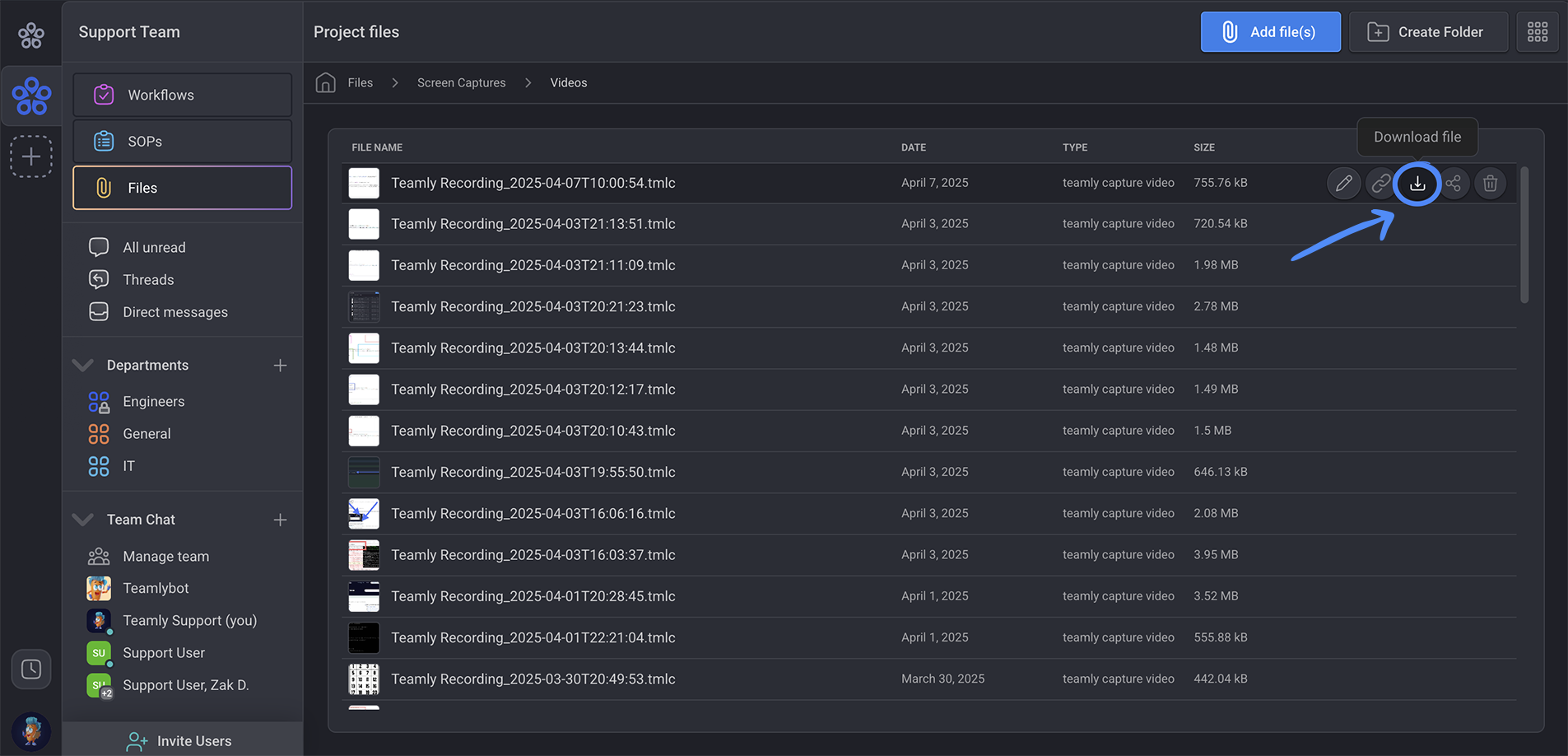Open user profile avatar at bottom left

pyautogui.click(x=31, y=731)
